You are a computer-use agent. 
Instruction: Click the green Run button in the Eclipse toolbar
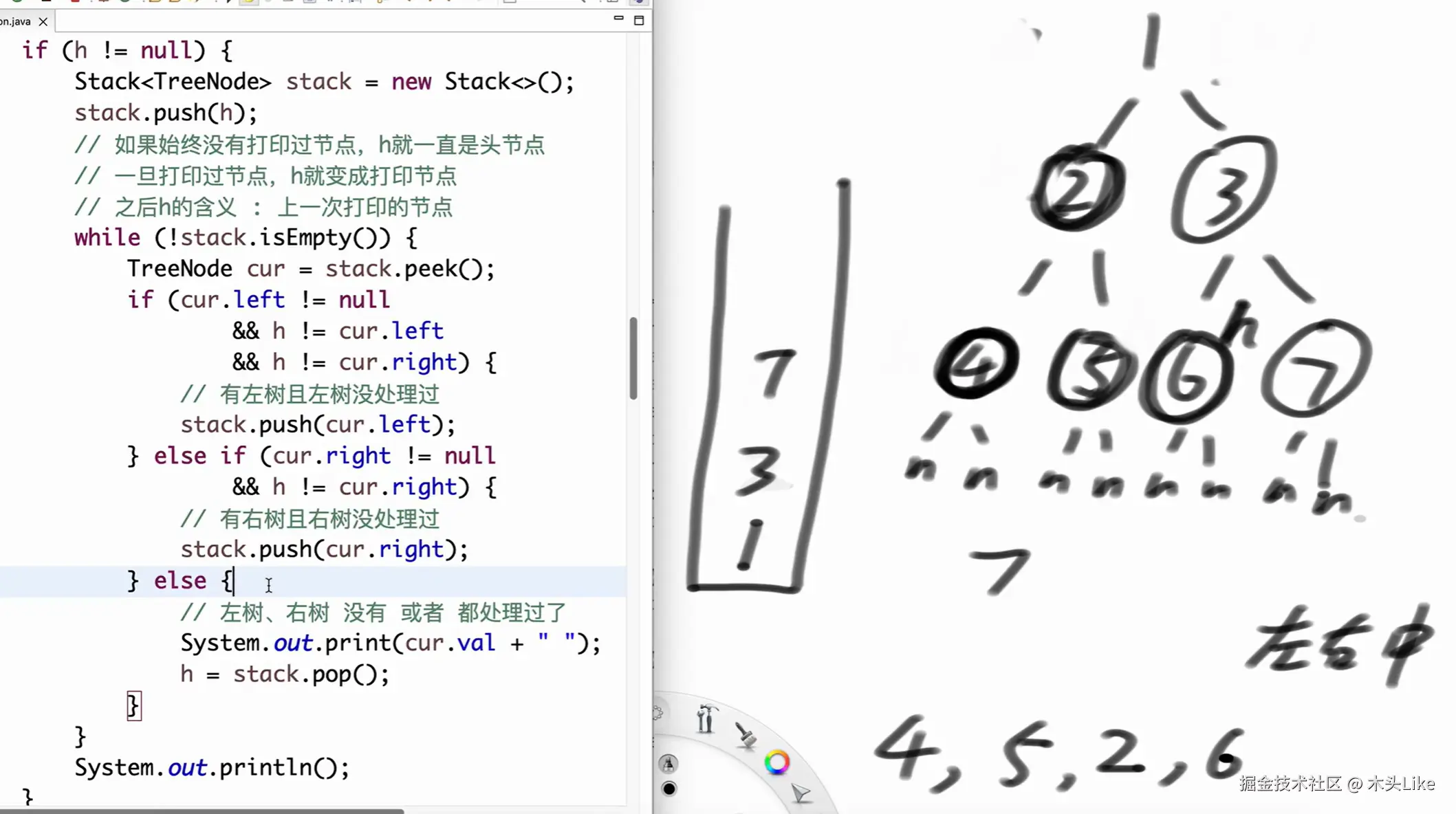[124, 3]
